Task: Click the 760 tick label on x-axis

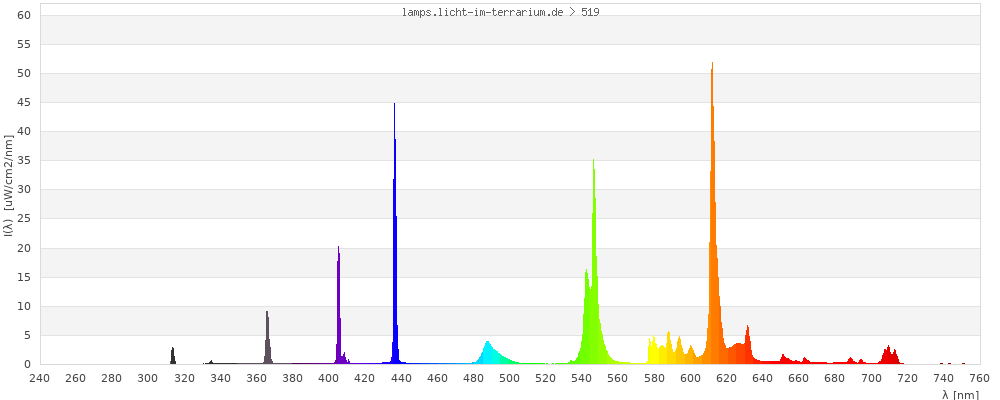Action: (x=979, y=378)
